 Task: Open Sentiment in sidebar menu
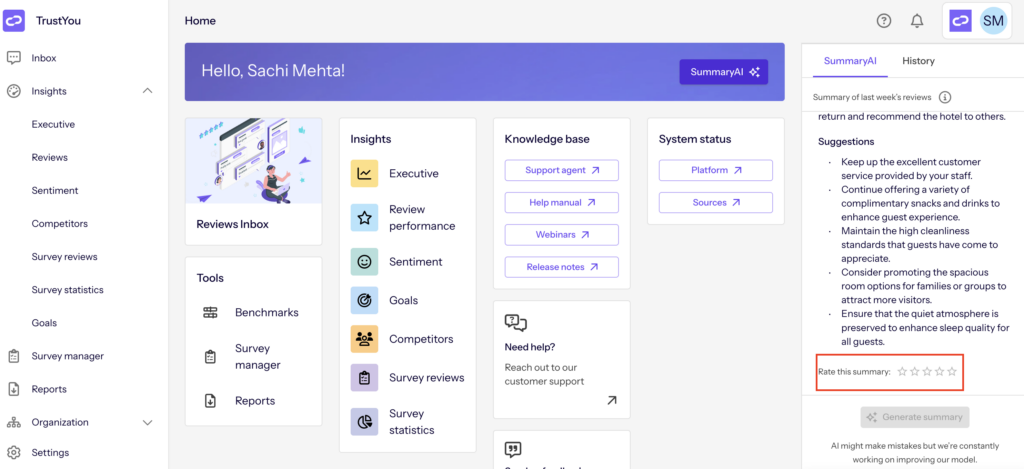(x=55, y=191)
